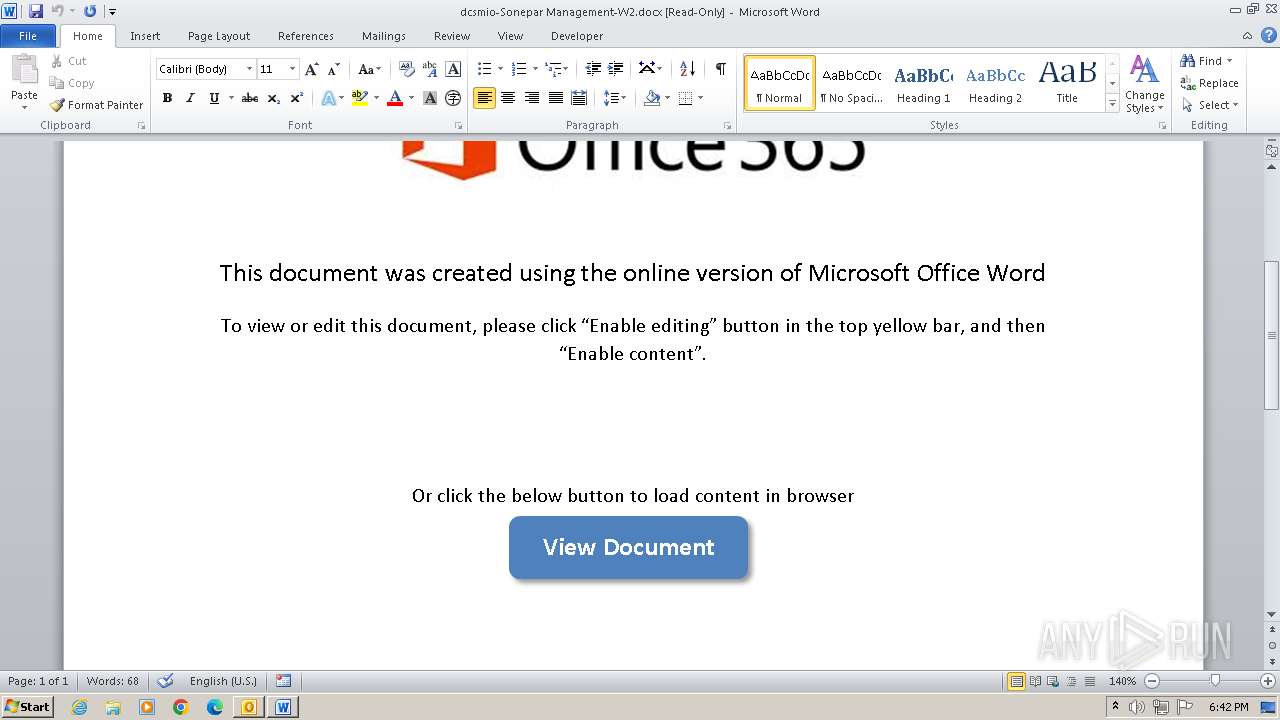
Task: Shrink the font size
Action: [x=334, y=69]
